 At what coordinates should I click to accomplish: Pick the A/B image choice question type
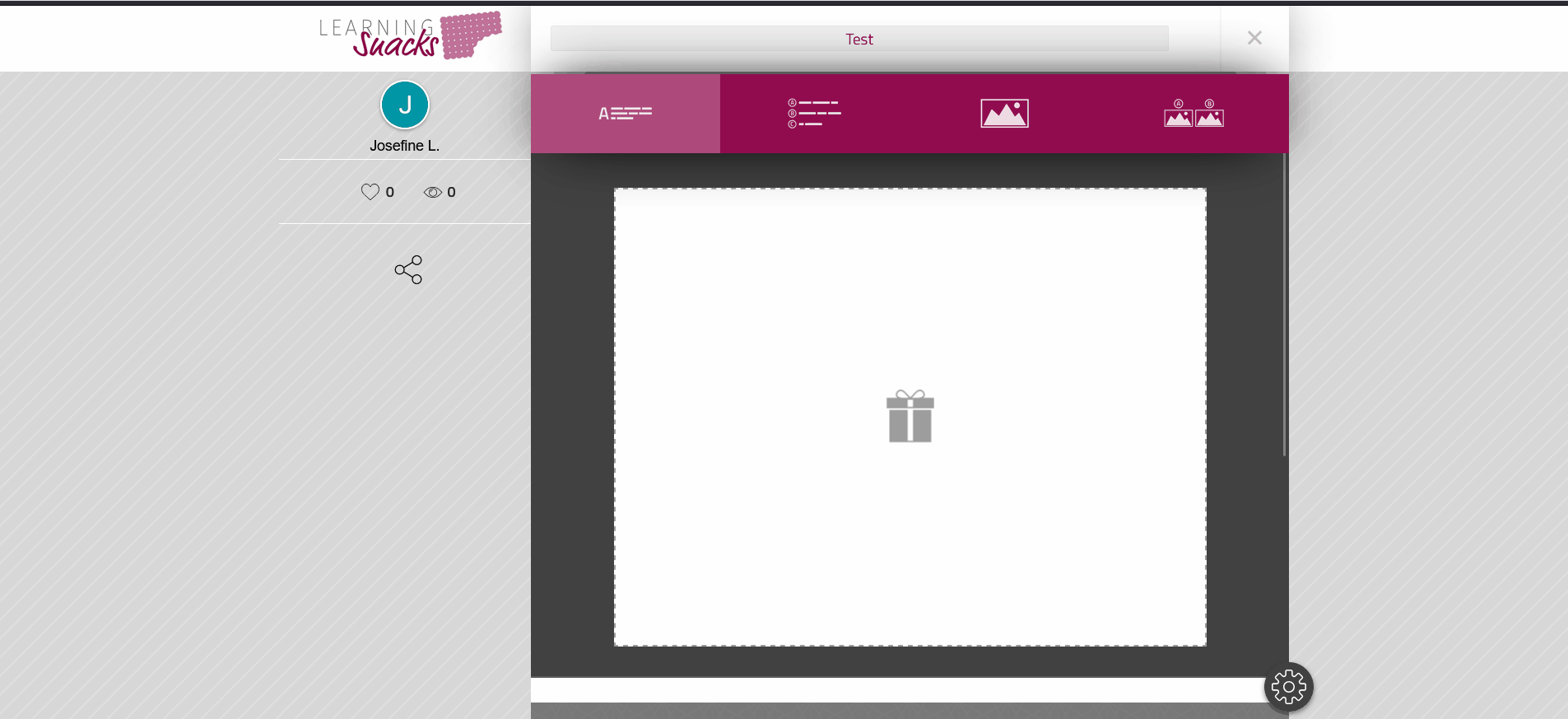1193,114
